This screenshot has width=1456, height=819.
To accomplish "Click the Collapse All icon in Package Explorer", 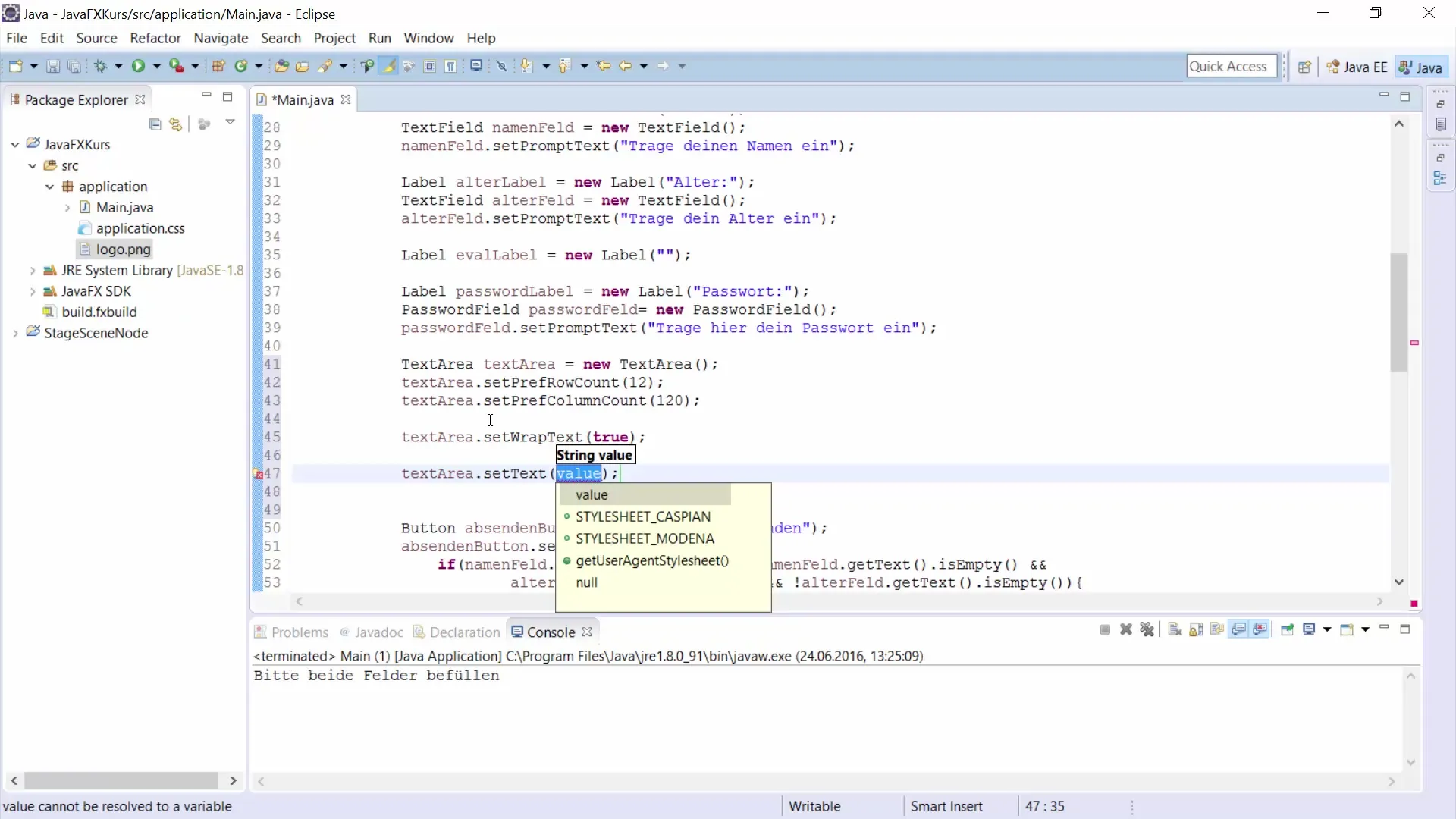I will coord(155,124).
